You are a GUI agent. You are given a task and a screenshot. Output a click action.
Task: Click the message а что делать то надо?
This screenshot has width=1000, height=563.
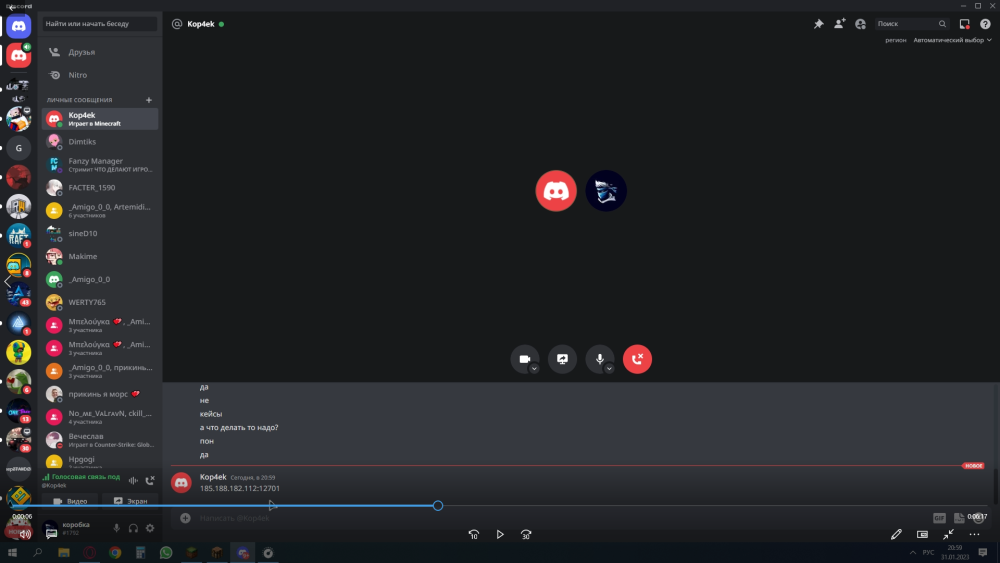click(239, 428)
